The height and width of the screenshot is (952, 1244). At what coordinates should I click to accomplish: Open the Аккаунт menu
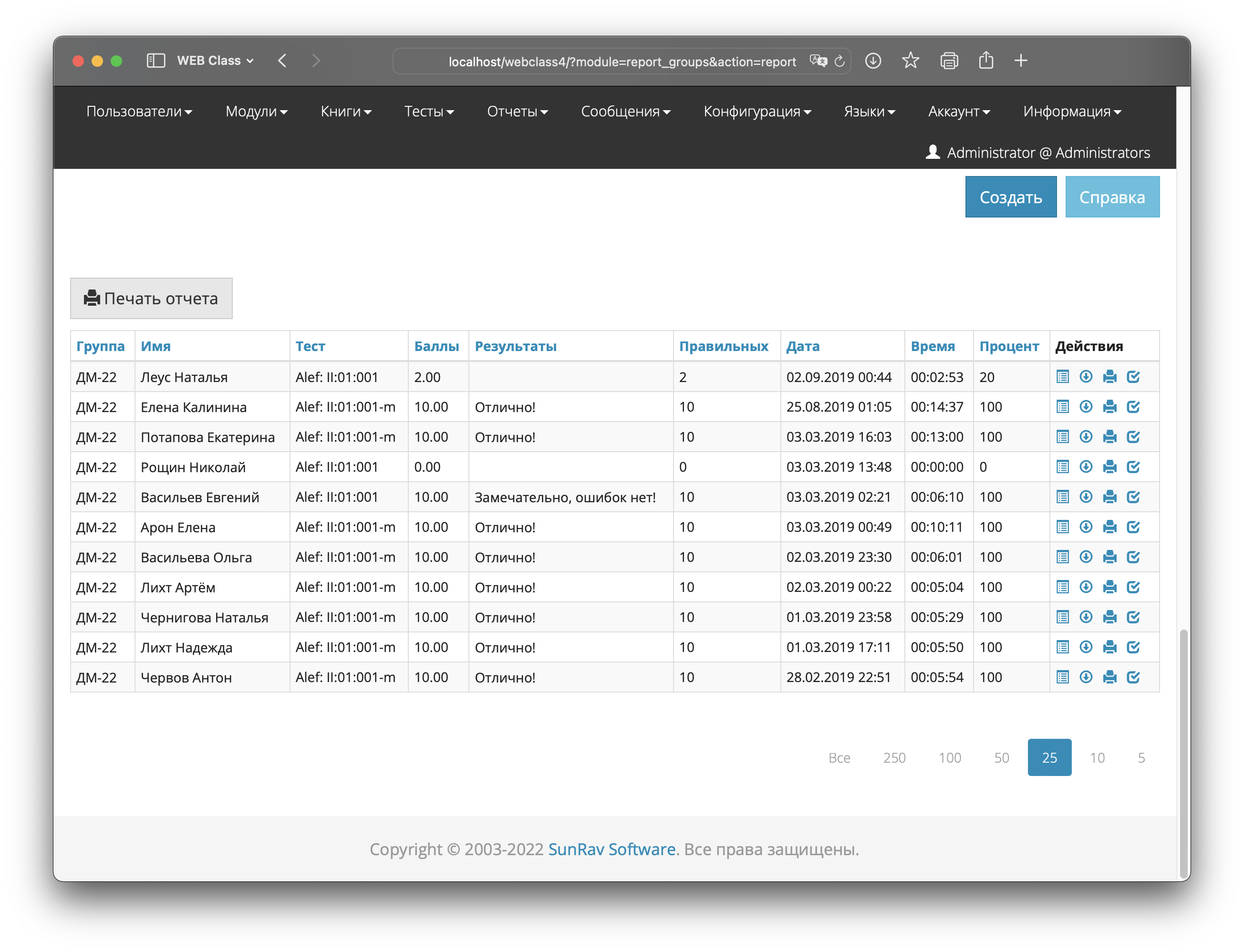coord(959,112)
